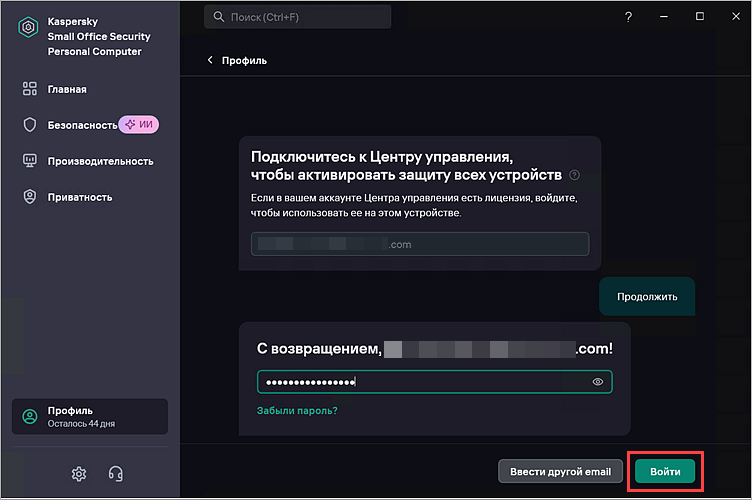Click the info icon beside the heading
Viewport: 752px width, 500px height.
pyautogui.click(x=574, y=175)
